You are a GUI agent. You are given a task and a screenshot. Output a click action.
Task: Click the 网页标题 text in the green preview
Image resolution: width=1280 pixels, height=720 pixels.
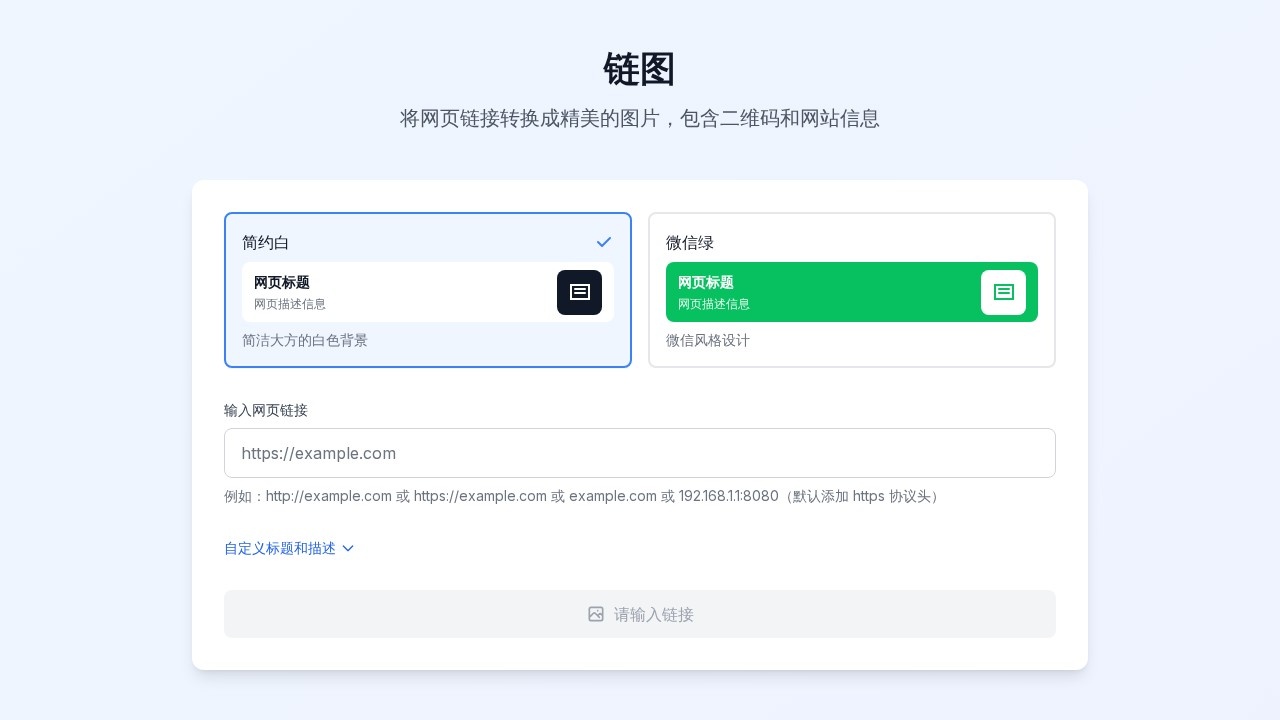point(706,282)
